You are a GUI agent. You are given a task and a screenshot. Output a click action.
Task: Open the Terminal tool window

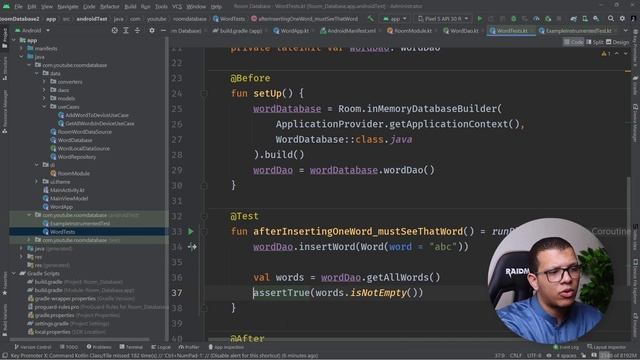point(131,347)
